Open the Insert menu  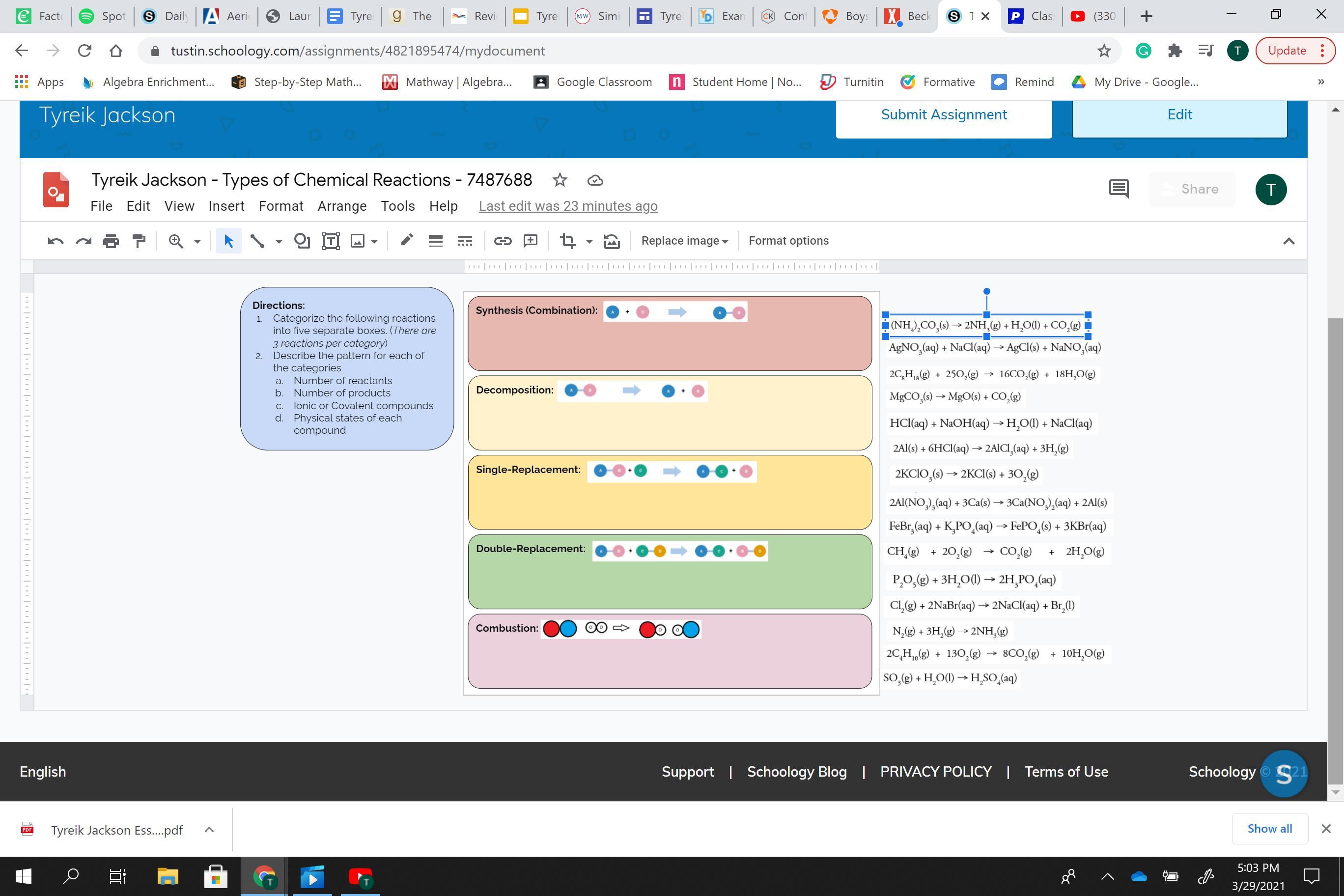point(226,206)
